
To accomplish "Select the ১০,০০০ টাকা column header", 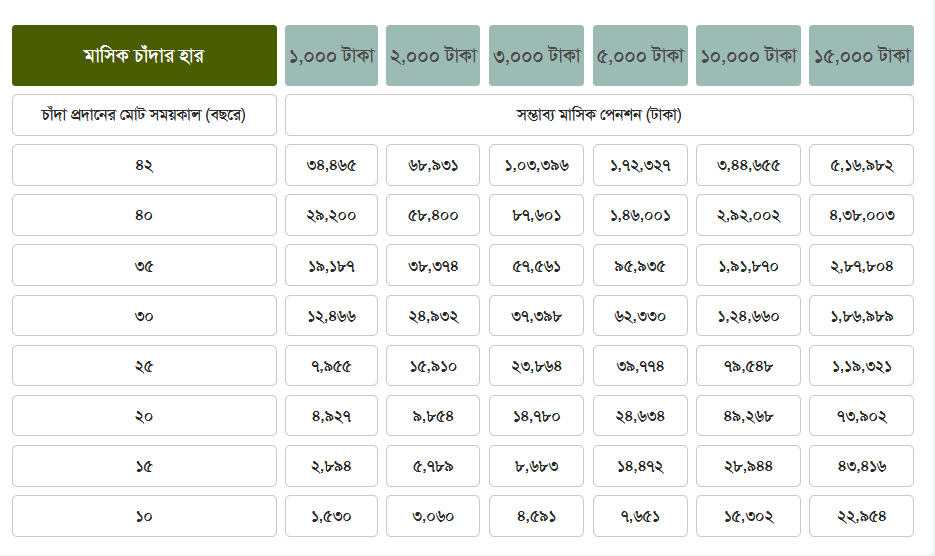I will tap(748, 56).
